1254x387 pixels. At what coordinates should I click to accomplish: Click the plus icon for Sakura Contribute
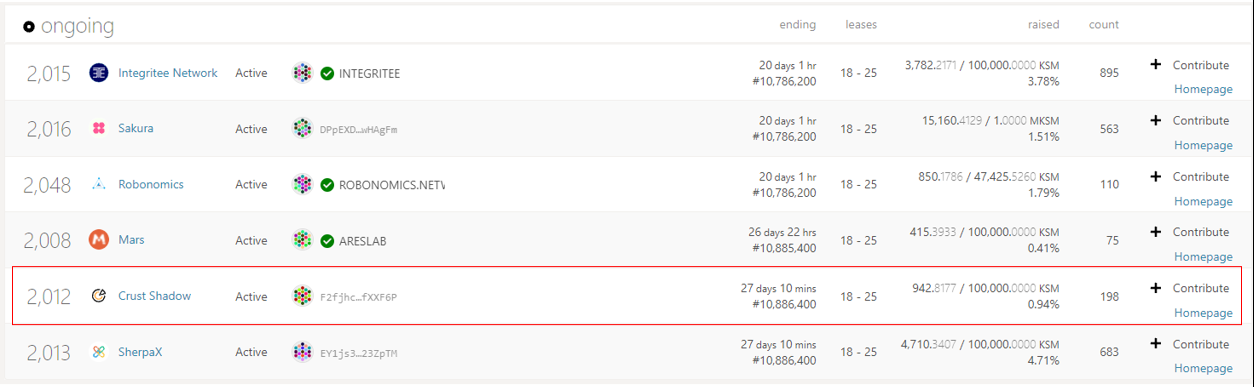pyautogui.click(x=1156, y=120)
